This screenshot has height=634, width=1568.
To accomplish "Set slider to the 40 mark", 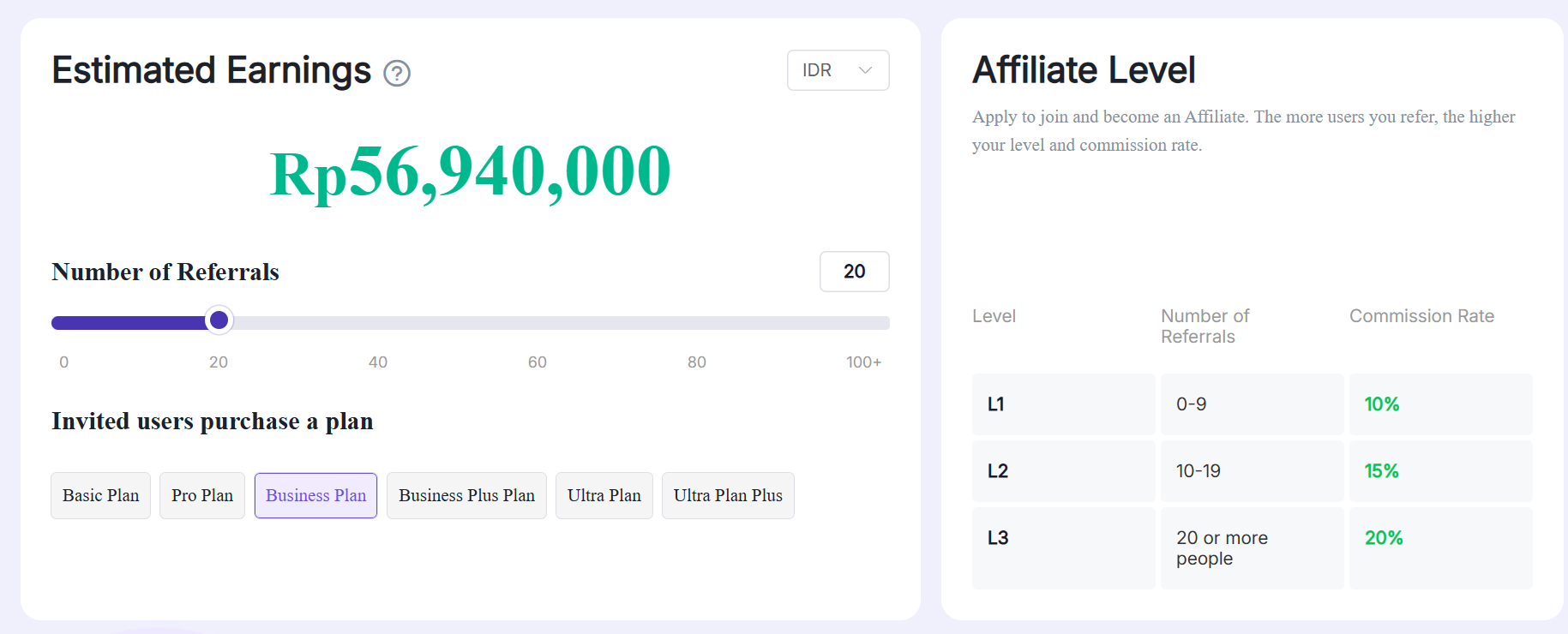I will pyautogui.click(x=378, y=323).
